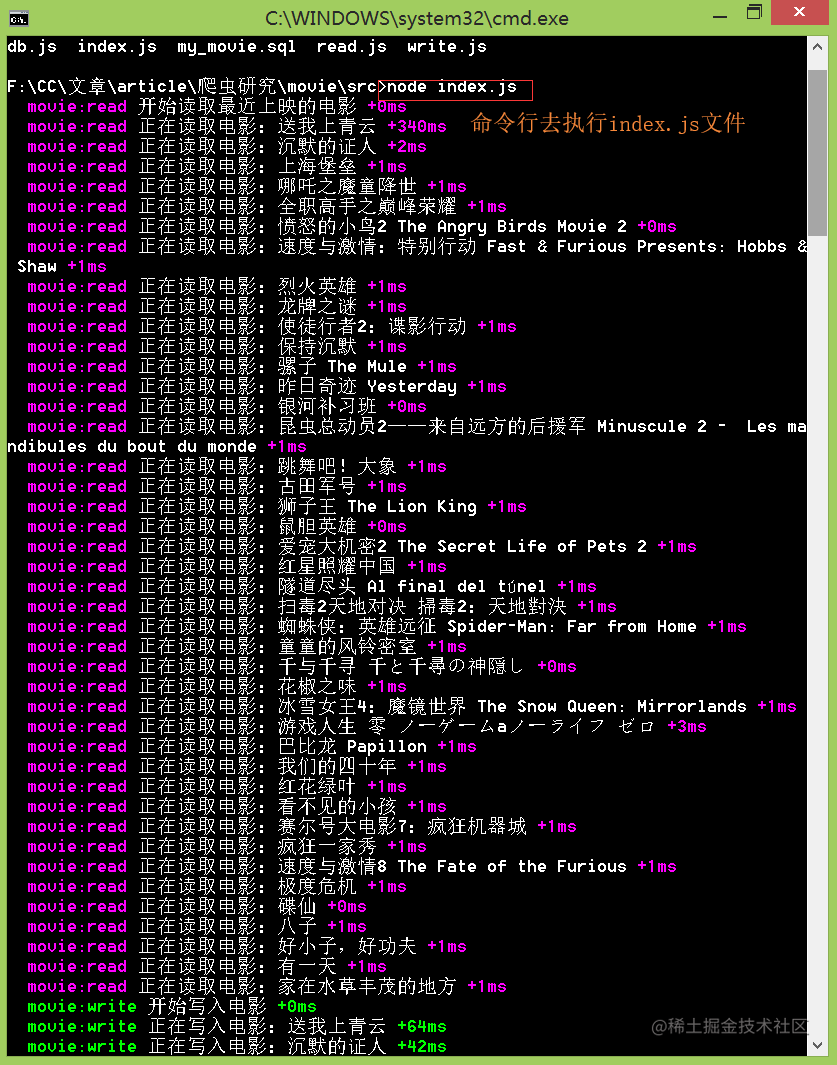Click the movie title 看不见的小孩
This screenshot has width=837, height=1065.
[337, 806]
